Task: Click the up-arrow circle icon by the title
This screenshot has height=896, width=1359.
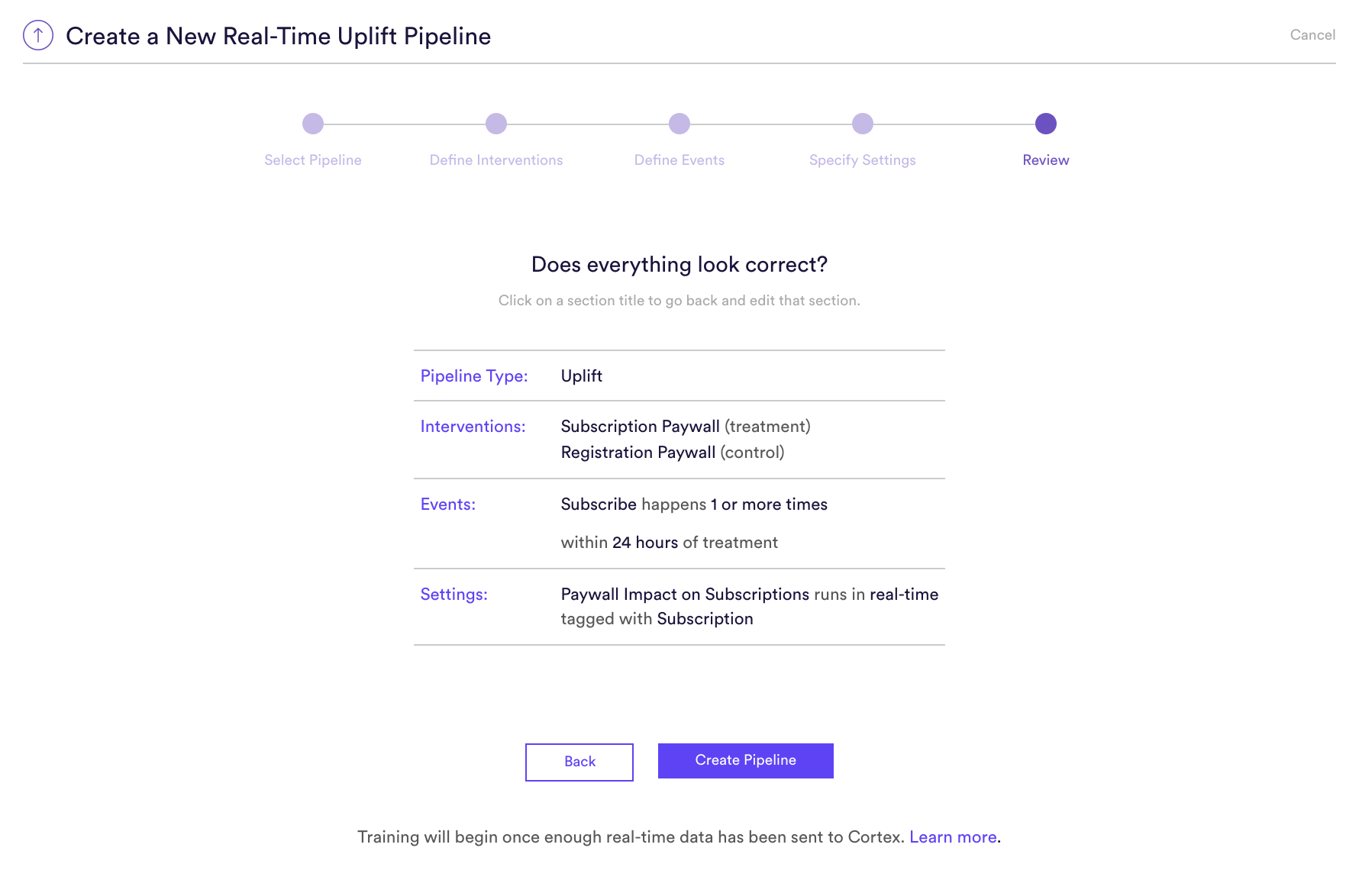Action: coord(38,35)
